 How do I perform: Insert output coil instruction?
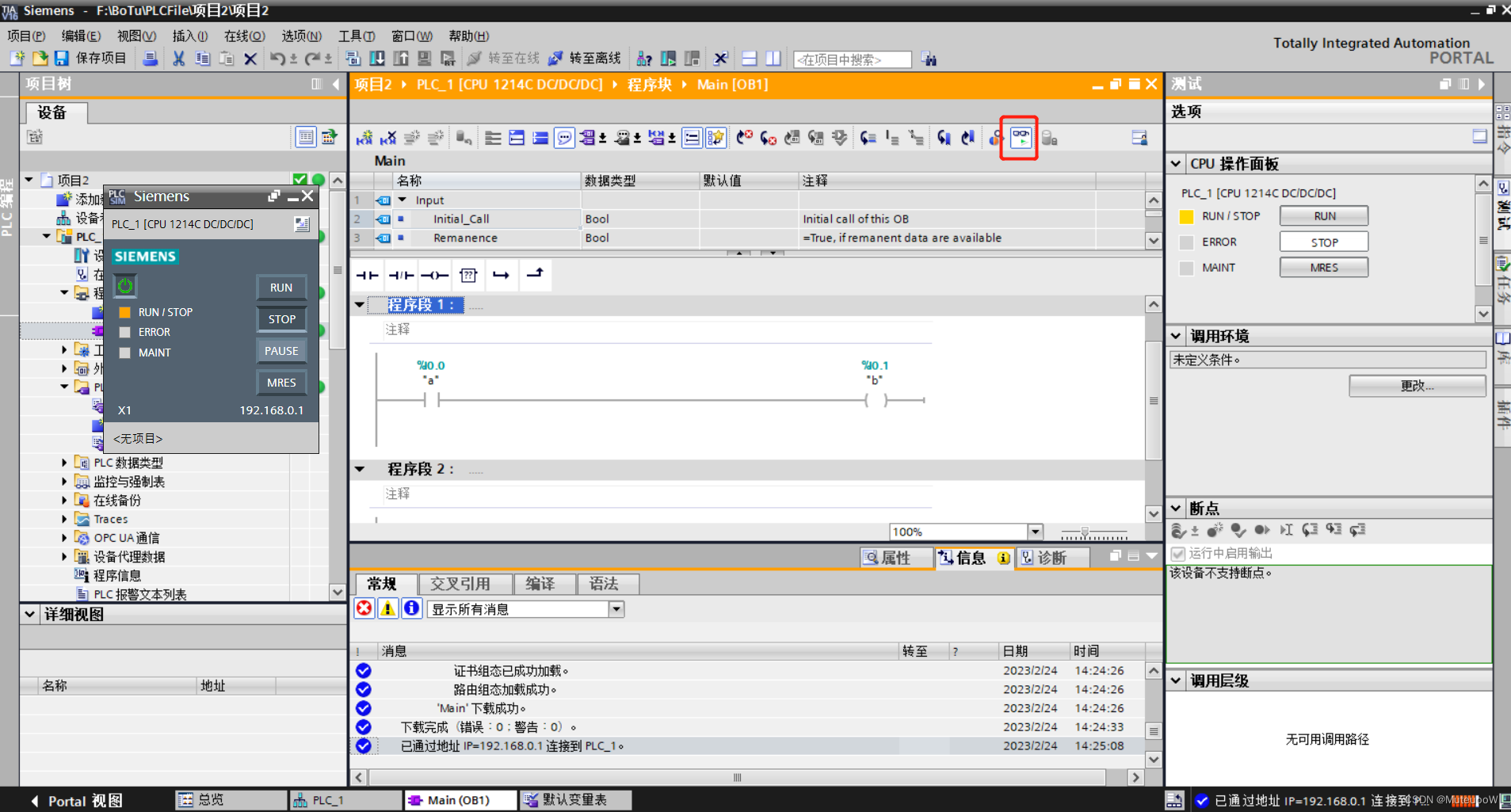pyautogui.click(x=434, y=275)
